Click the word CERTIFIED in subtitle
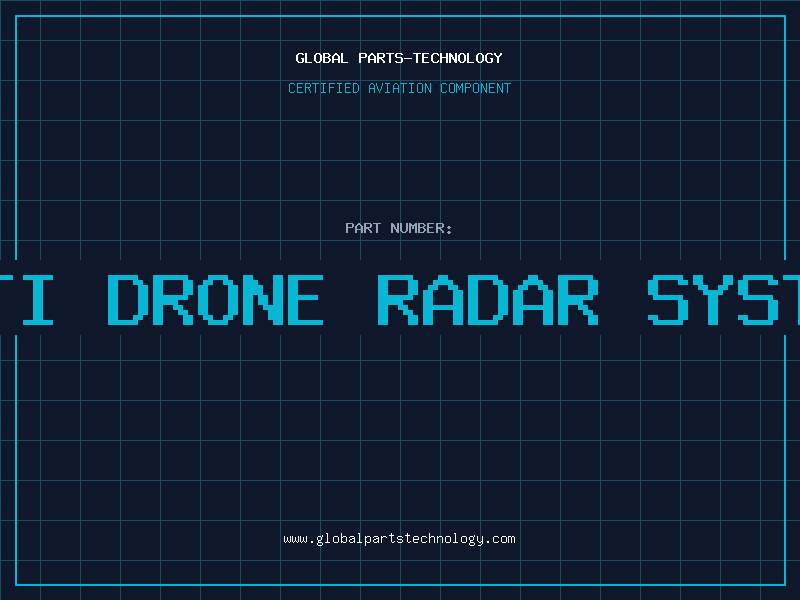The width and height of the screenshot is (800, 600). tap(324, 88)
